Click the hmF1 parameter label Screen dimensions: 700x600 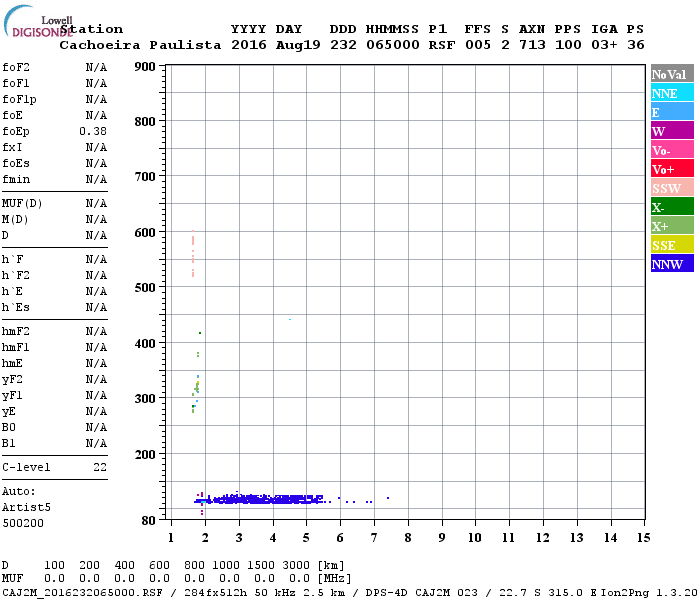click(16, 348)
